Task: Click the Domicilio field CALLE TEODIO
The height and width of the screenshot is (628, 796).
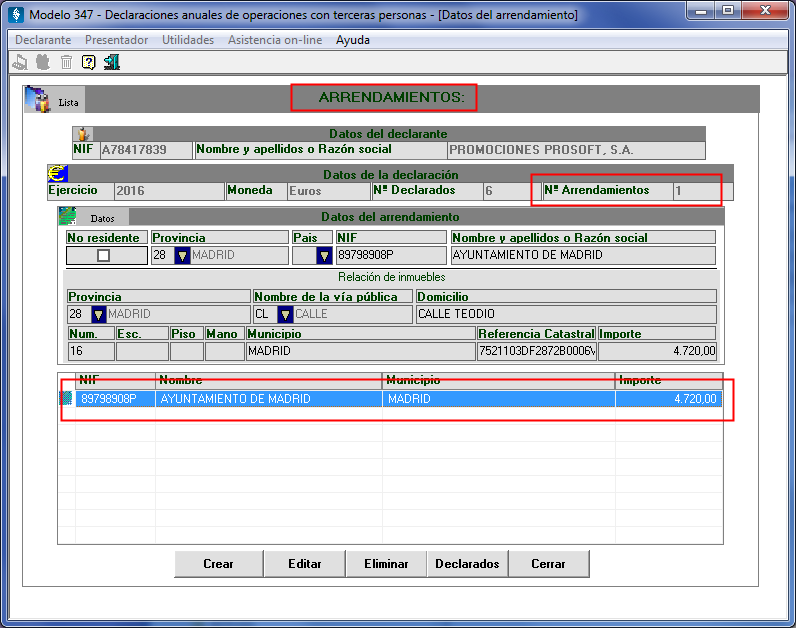Action: pos(566,314)
